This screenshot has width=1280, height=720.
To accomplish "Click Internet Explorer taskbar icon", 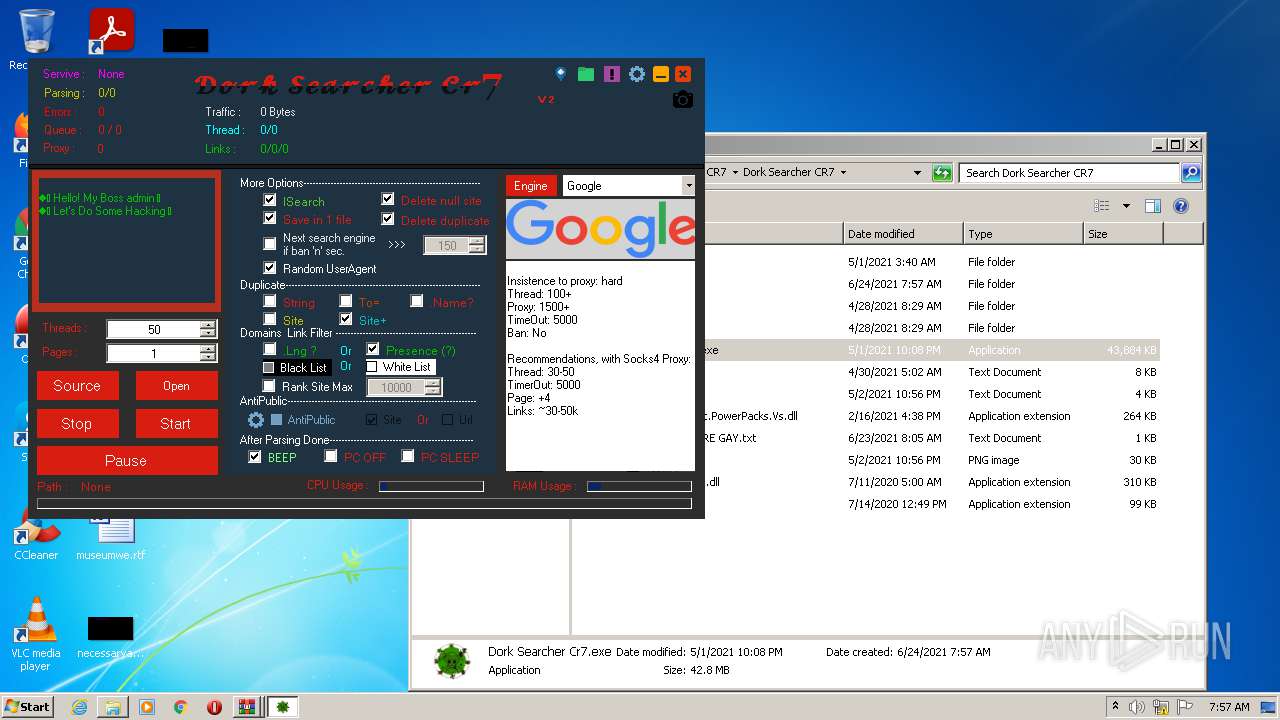I will coord(79,707).
